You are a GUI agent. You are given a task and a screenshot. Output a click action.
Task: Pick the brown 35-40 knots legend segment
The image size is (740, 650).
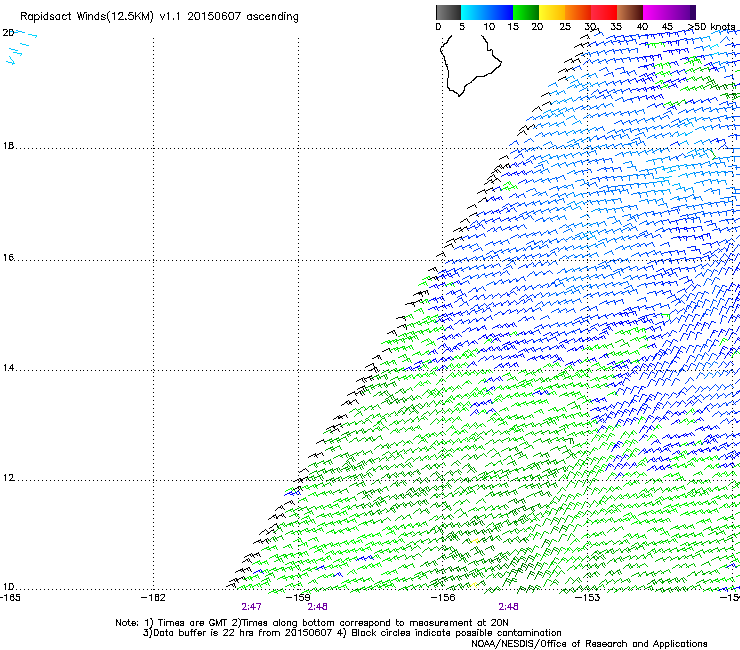point(630,12)
